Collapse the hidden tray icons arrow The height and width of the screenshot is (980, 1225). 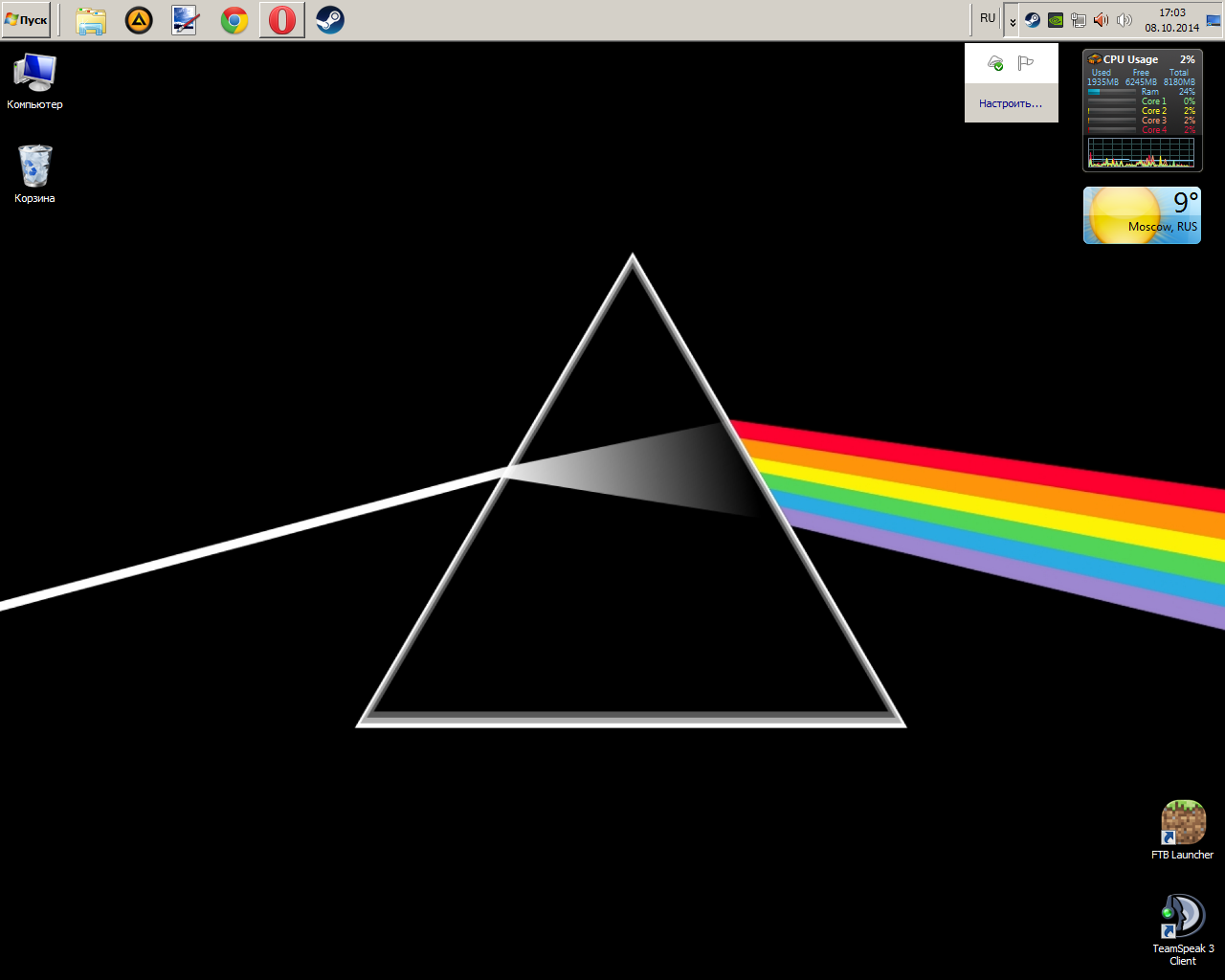pos(1012,20)
